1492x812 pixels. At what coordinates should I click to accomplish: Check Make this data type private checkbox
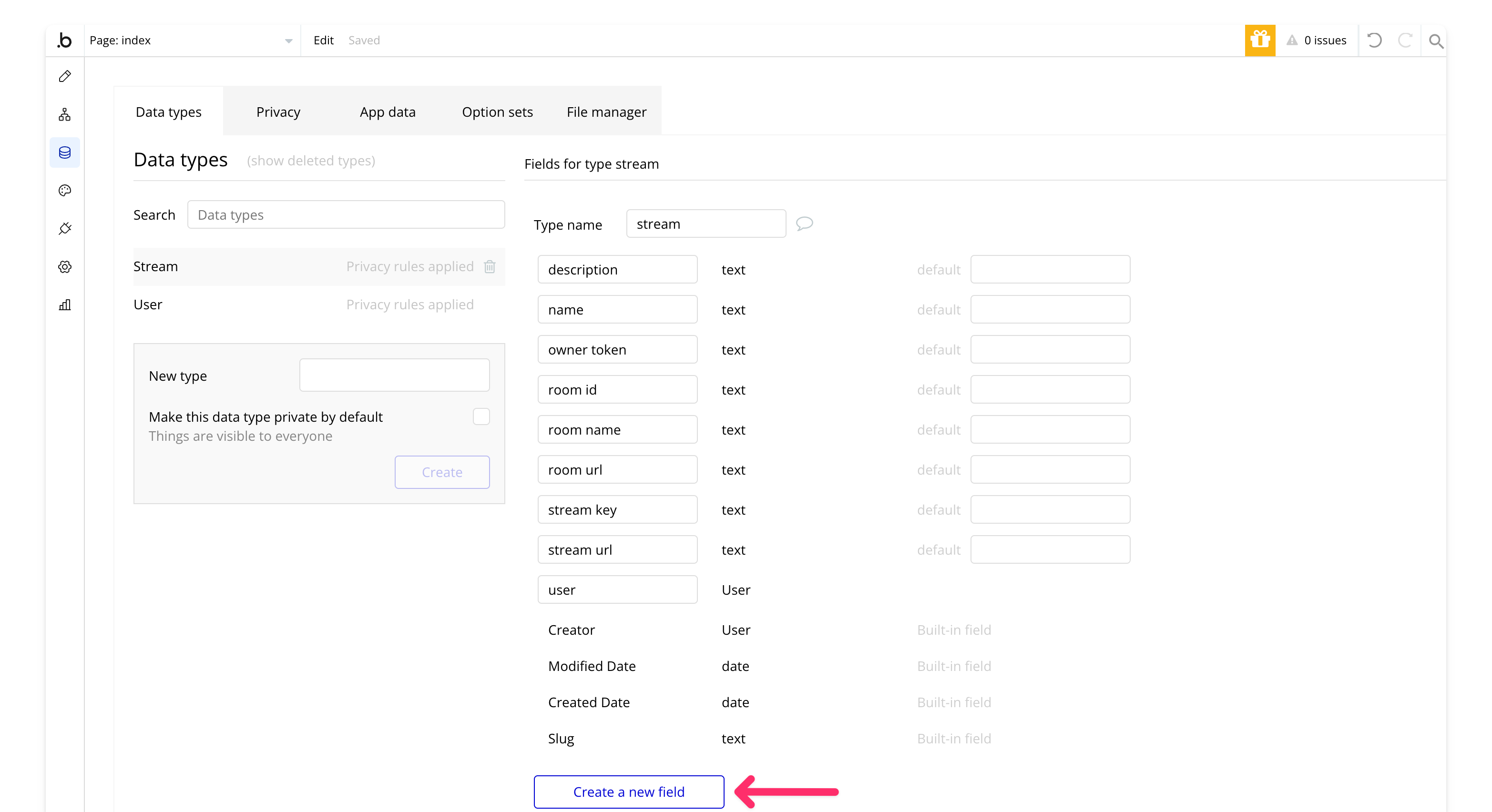click(481, 416)
